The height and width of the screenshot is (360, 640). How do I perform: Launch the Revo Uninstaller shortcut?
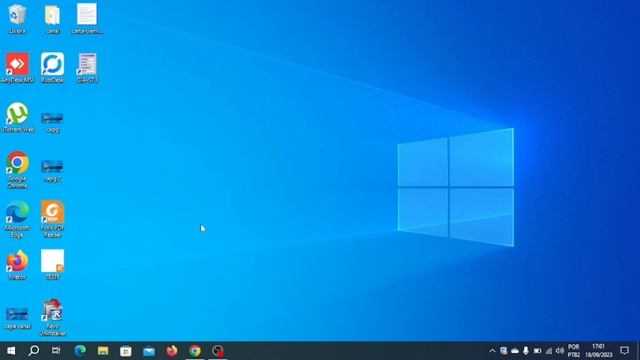[52, 318]
